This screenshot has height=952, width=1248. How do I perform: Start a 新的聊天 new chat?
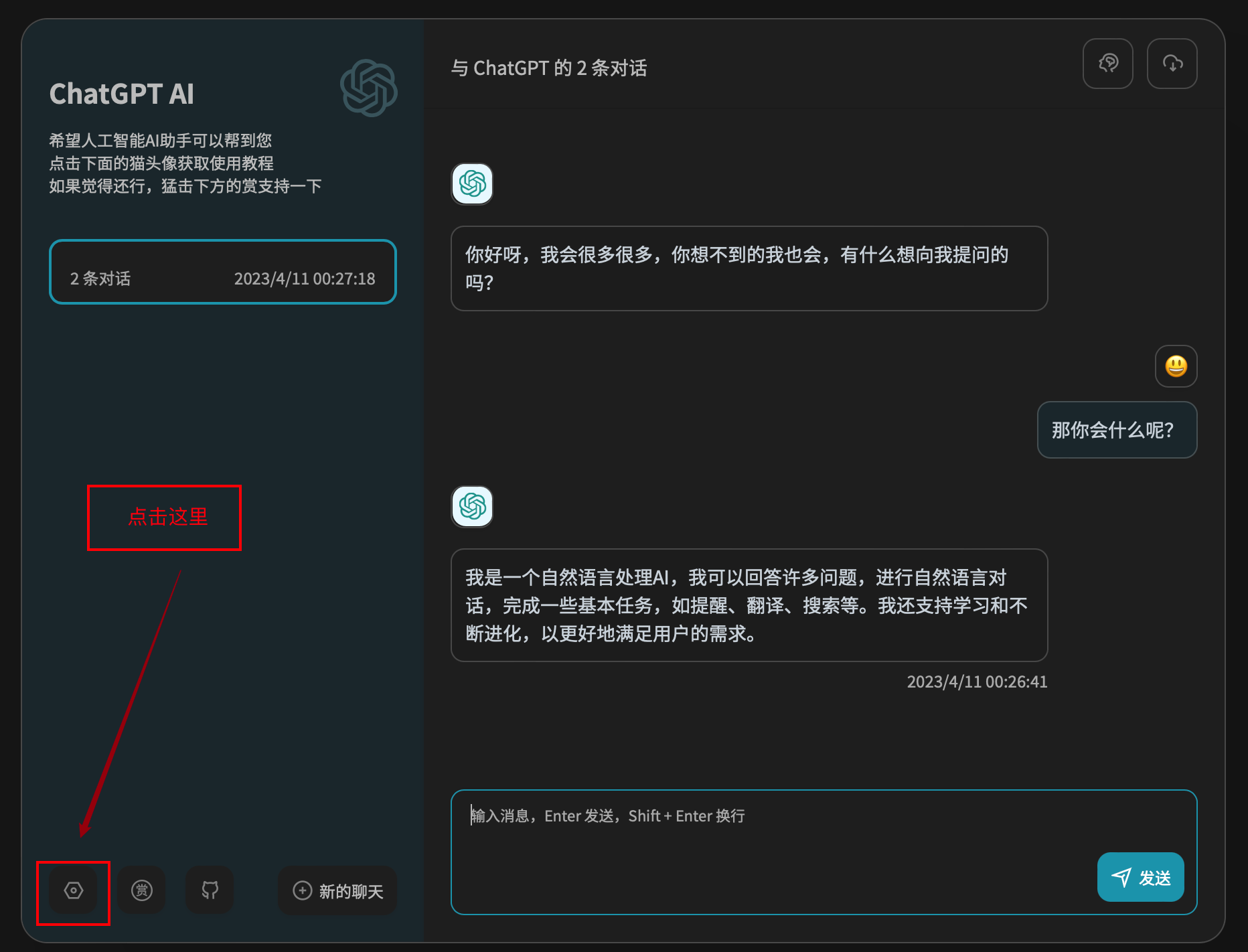[x=338, y=890]
